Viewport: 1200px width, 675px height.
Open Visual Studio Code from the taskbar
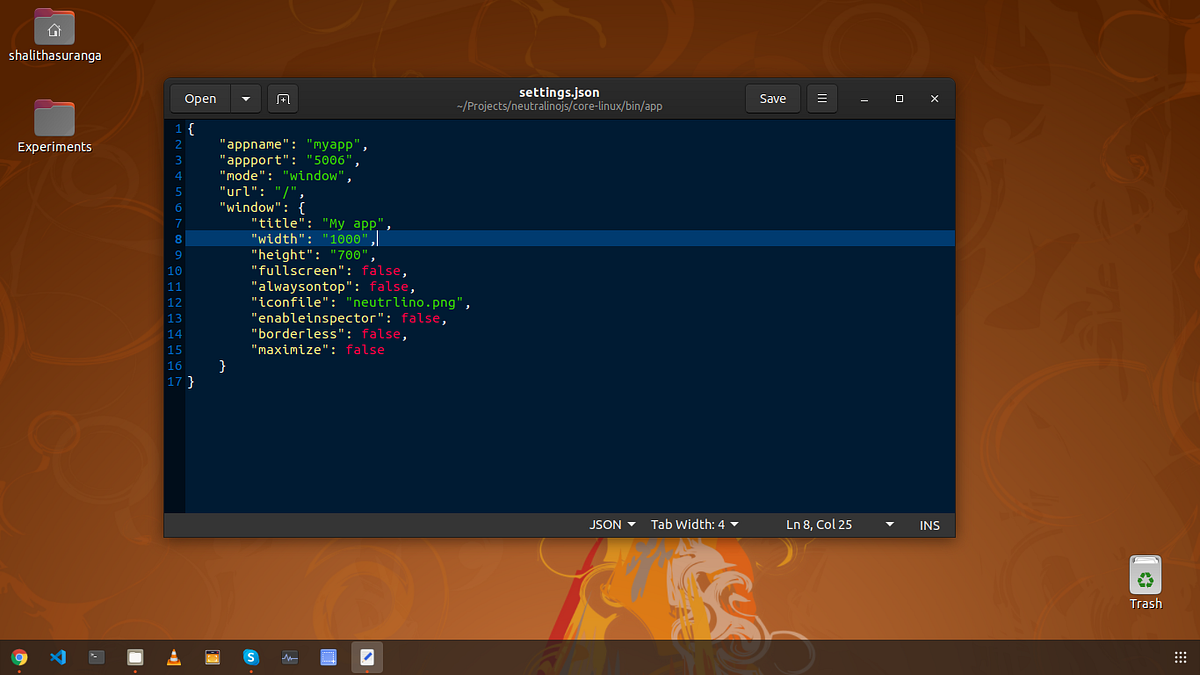pos(58,657)
